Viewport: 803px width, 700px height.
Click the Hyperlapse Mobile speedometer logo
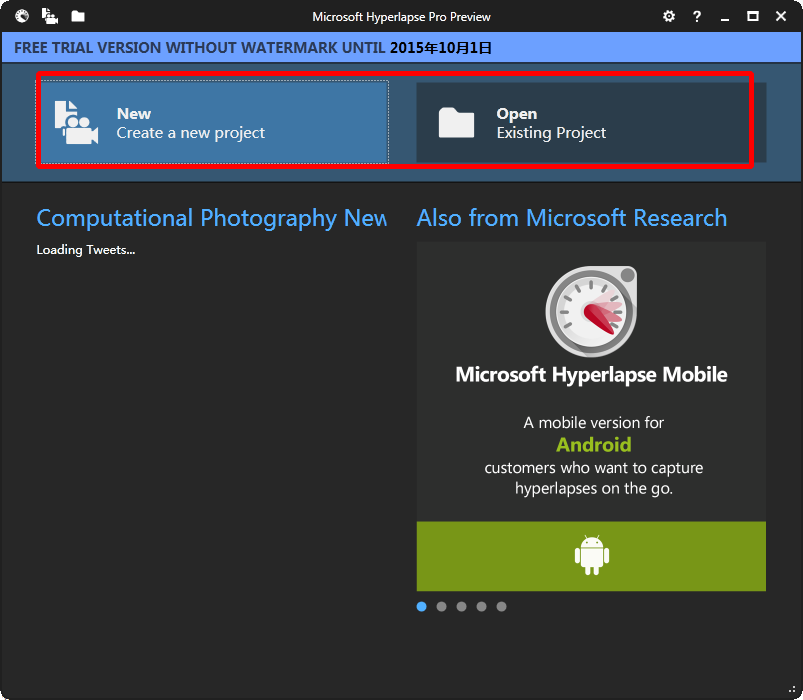coord(591,311)
